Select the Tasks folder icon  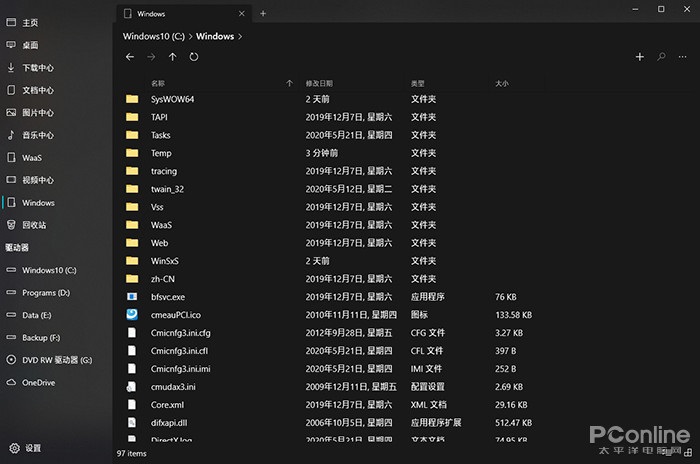[x=132, y=135]
